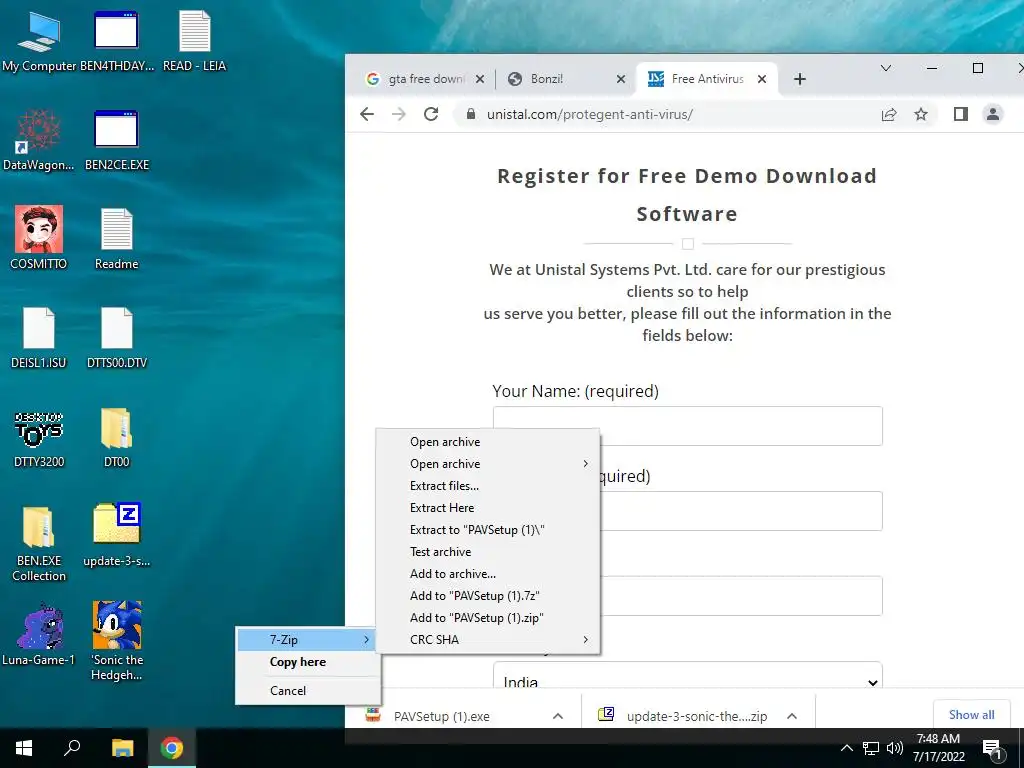Choose Extract files... option
Screen dimensions: 1024x768
pos(488,486)
